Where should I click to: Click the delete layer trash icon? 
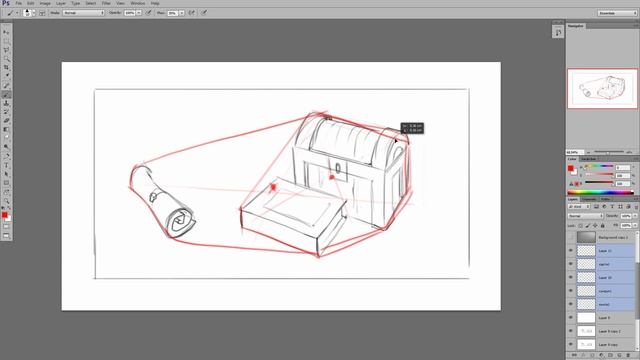tap(628, 356)
